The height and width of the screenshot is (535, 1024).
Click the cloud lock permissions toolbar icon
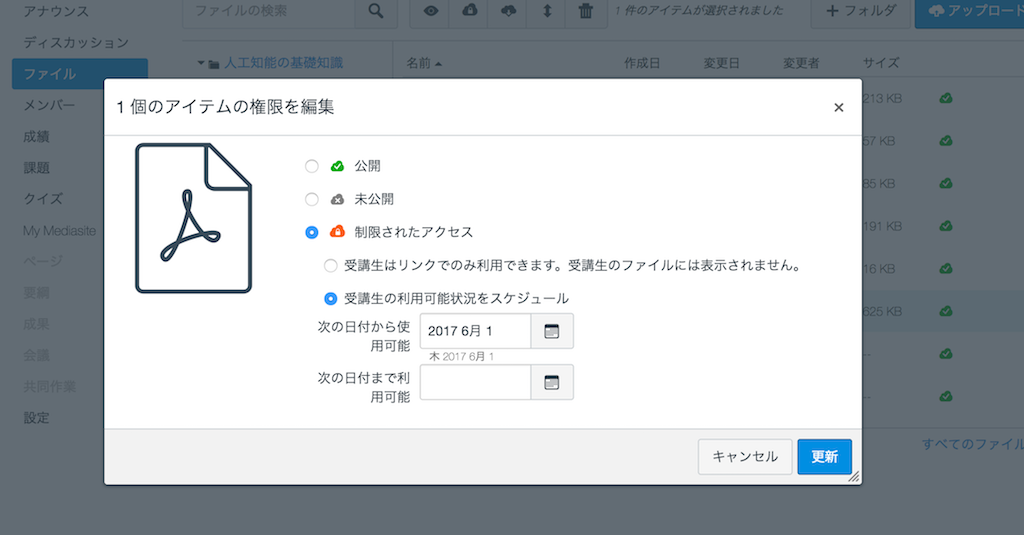point(470,10)
